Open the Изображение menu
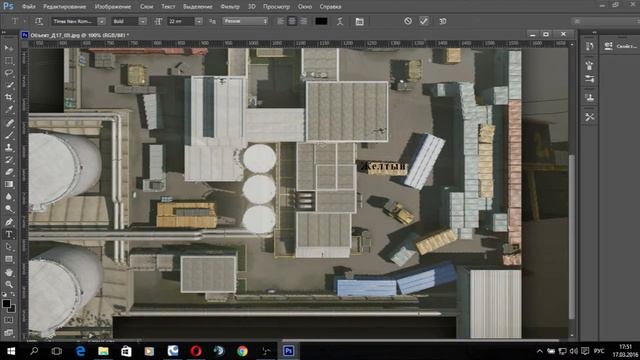Viewport: 640px width, 360px height. click(x=113, y=7)
